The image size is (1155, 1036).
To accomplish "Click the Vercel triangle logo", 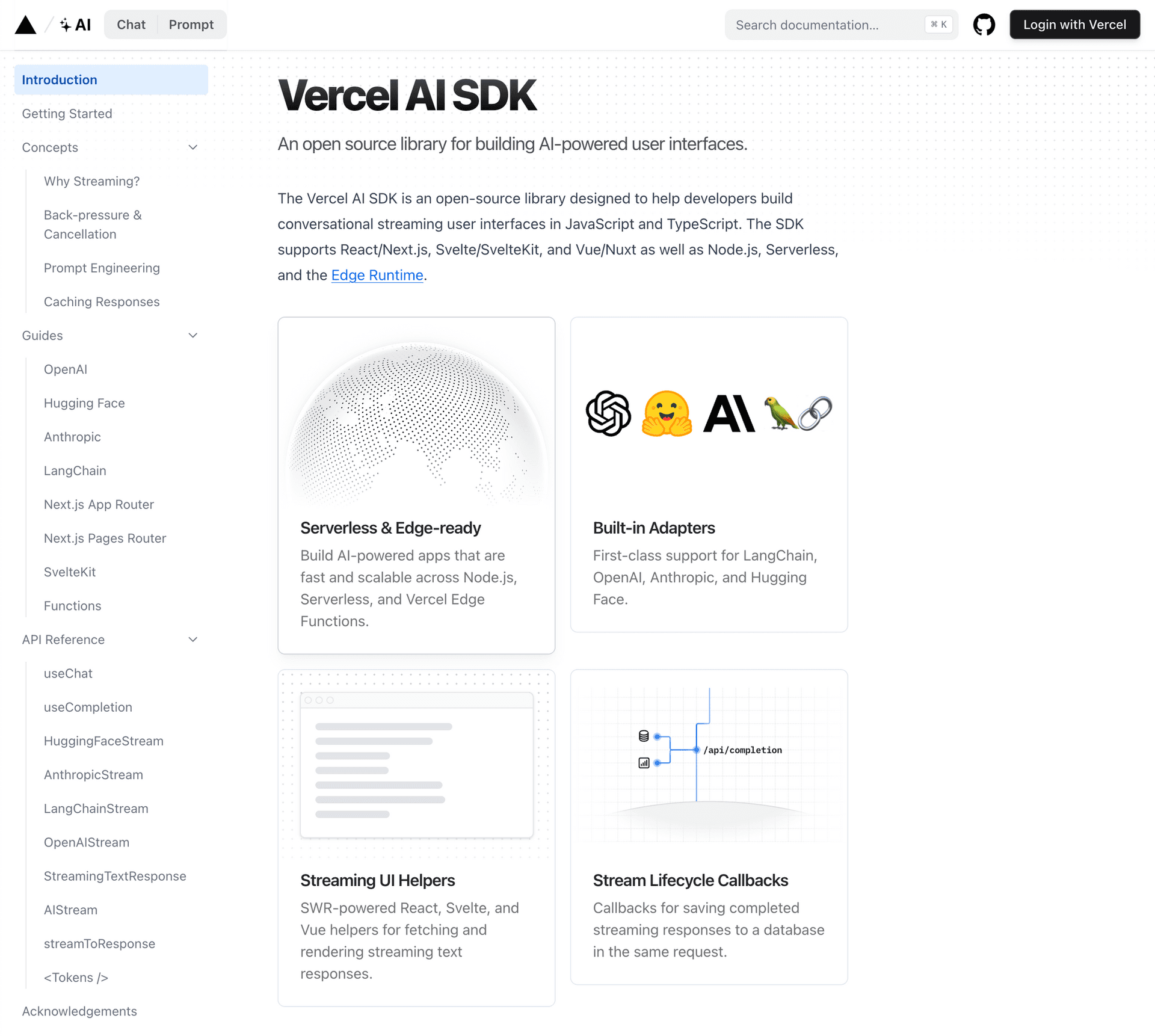I will (25, 25).
